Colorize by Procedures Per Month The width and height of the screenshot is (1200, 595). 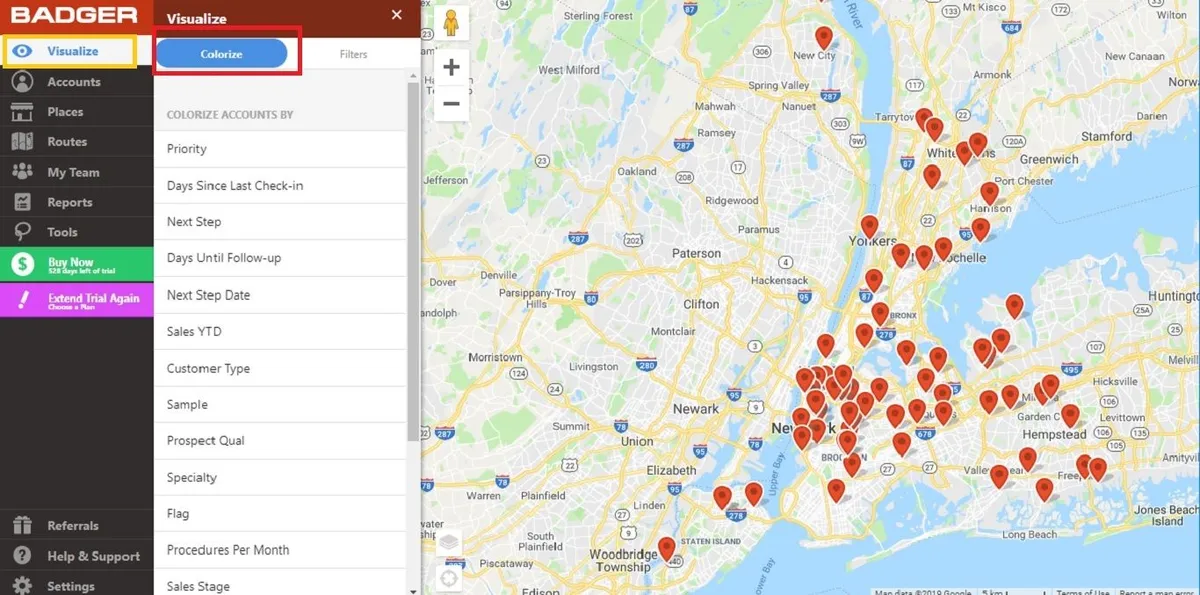click(x=280, y=550)
